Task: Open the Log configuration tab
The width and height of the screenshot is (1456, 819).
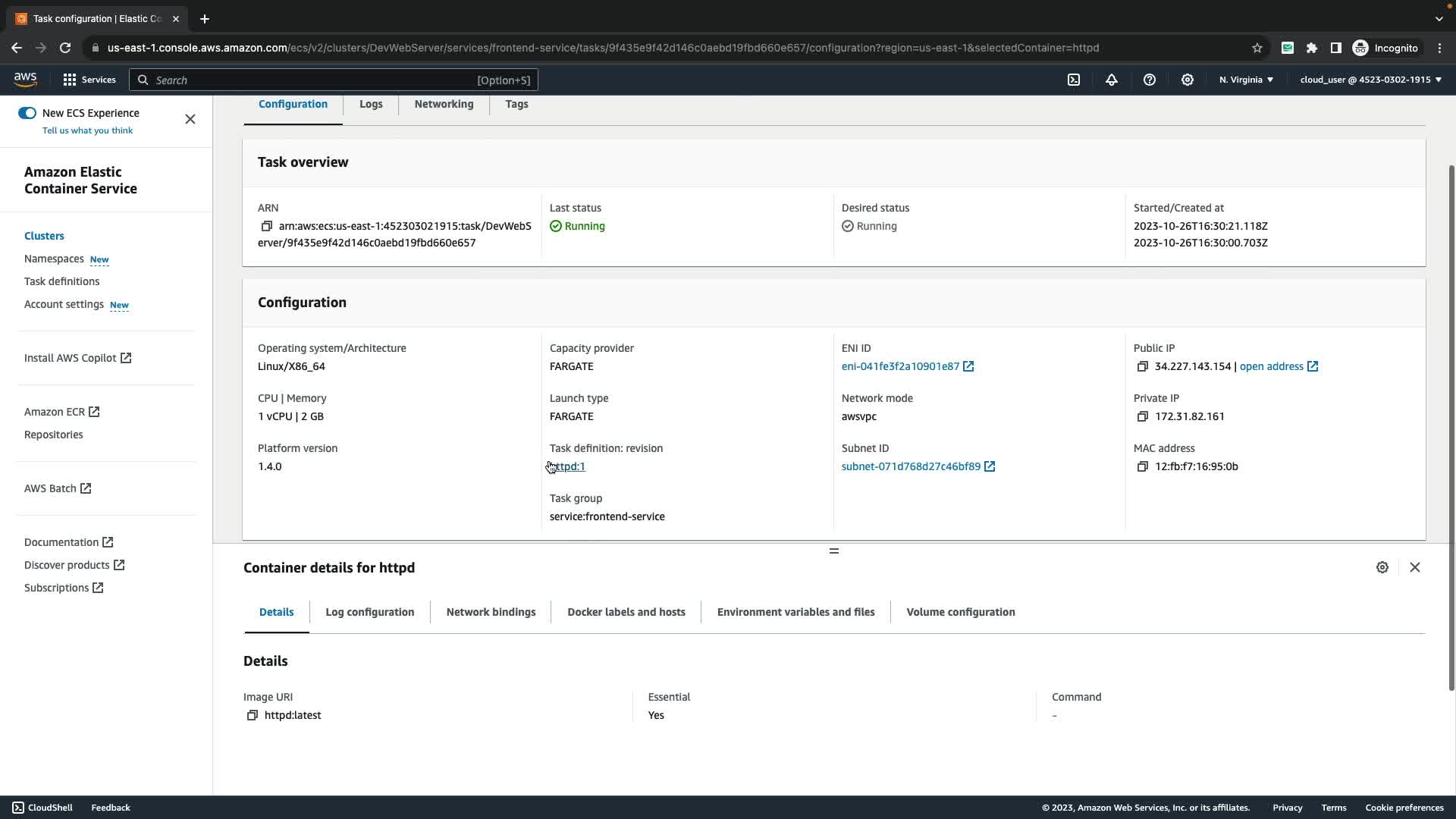Action: pyautogui.click(x=369, y=612)
